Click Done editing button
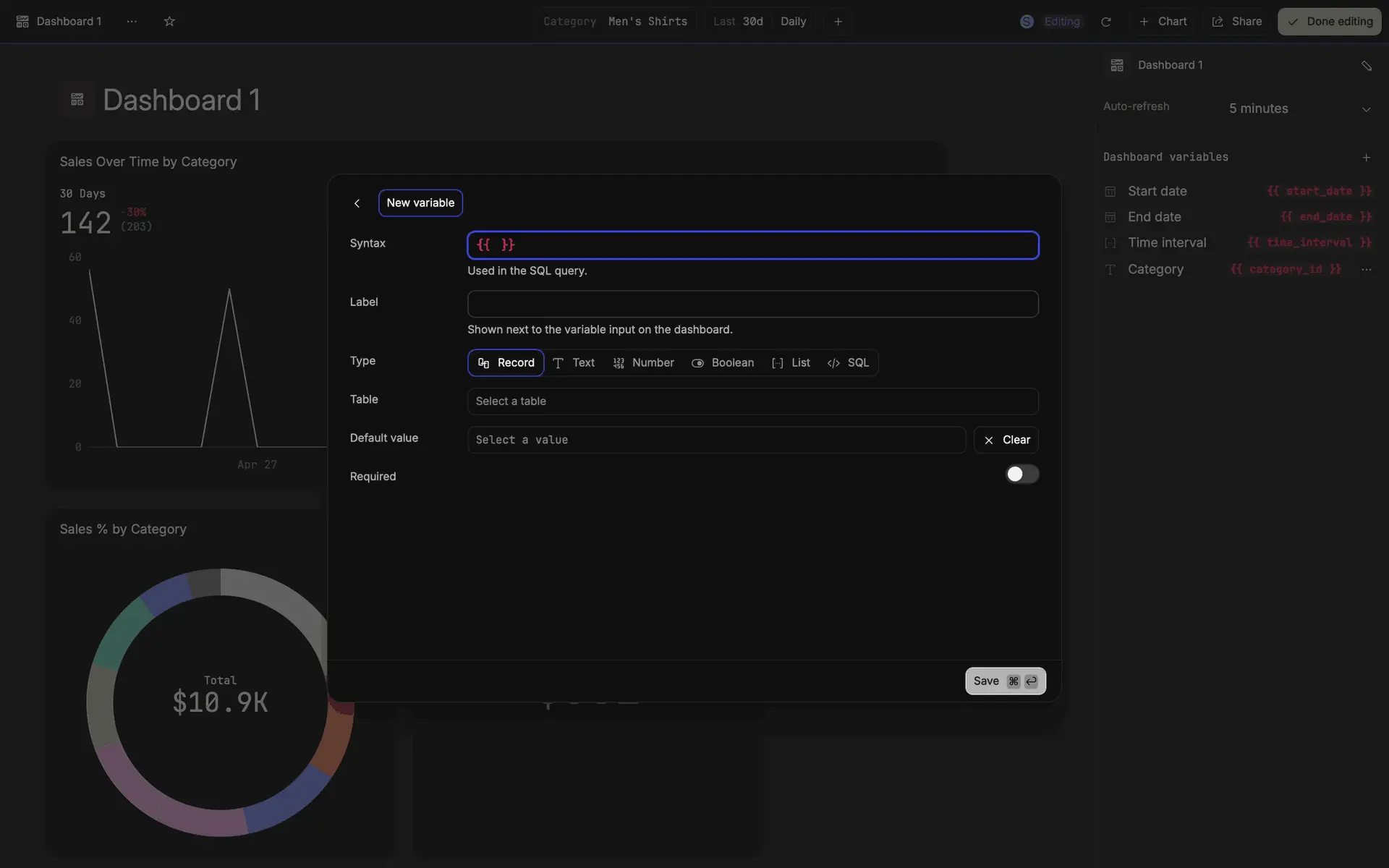The image size is (1389, 868). pos(1329,22)
